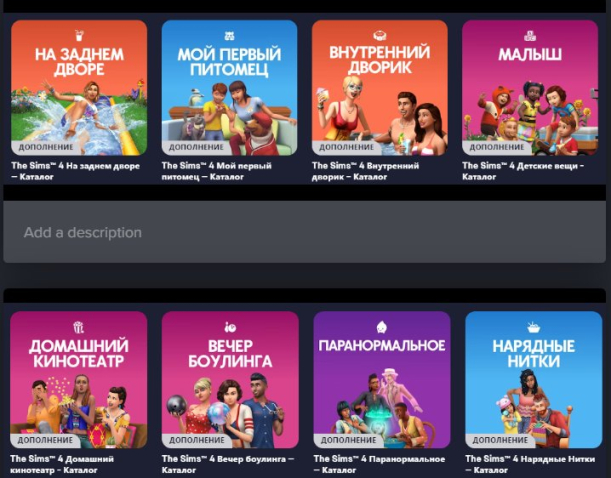Click the Дополнение badge on Малыш card
Screen dimensions: 611x478
[x=496, y=147]
